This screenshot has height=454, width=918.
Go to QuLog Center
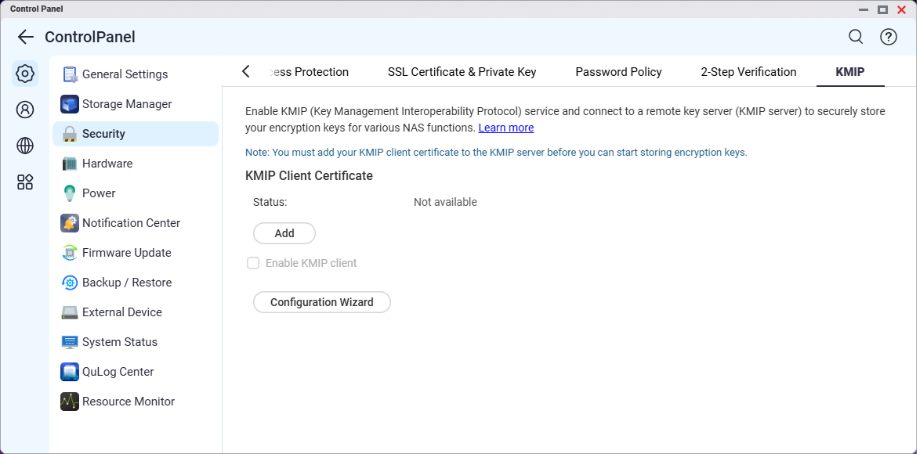[x=117, y=372]
